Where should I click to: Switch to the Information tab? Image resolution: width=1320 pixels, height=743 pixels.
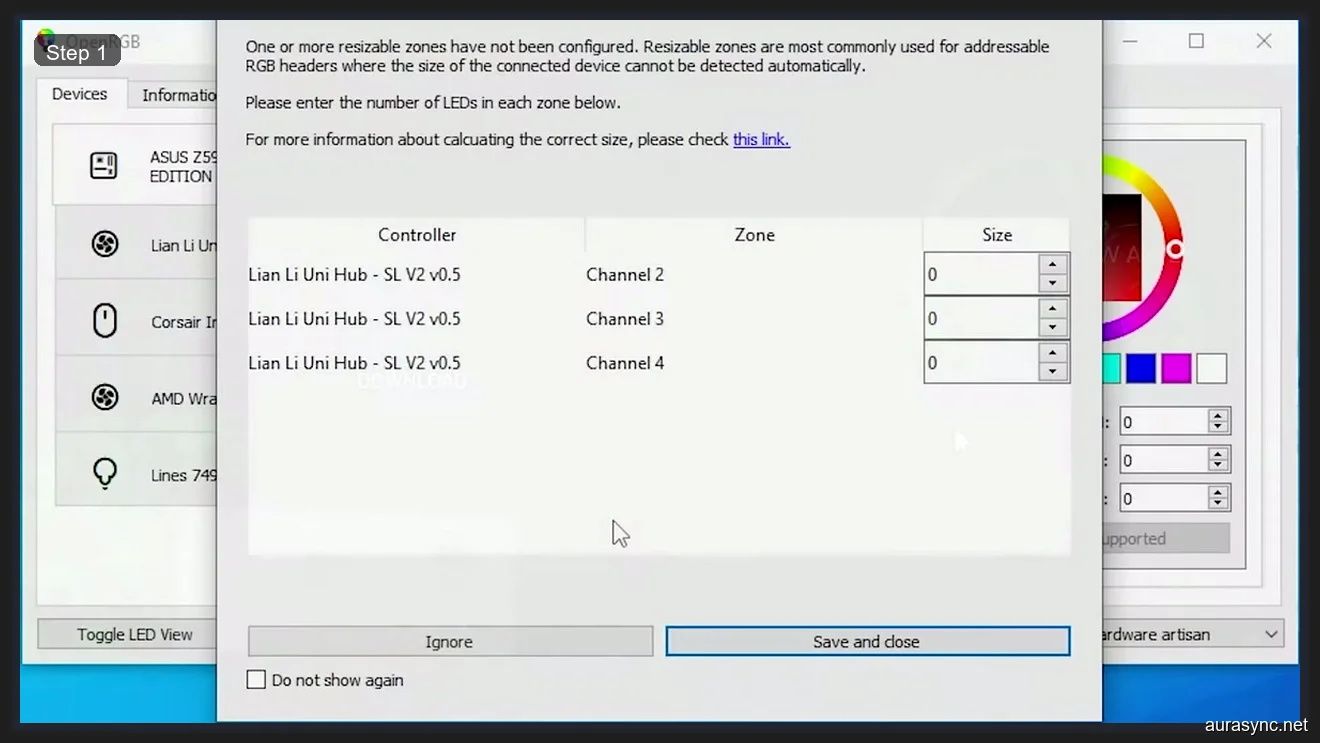click(180, 94)
